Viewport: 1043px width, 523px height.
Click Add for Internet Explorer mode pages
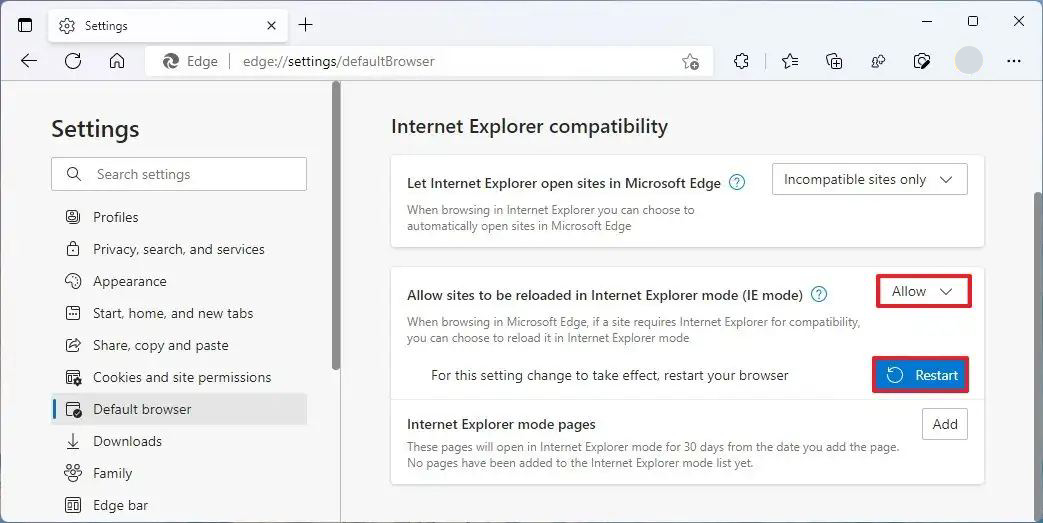pos(945,424)
